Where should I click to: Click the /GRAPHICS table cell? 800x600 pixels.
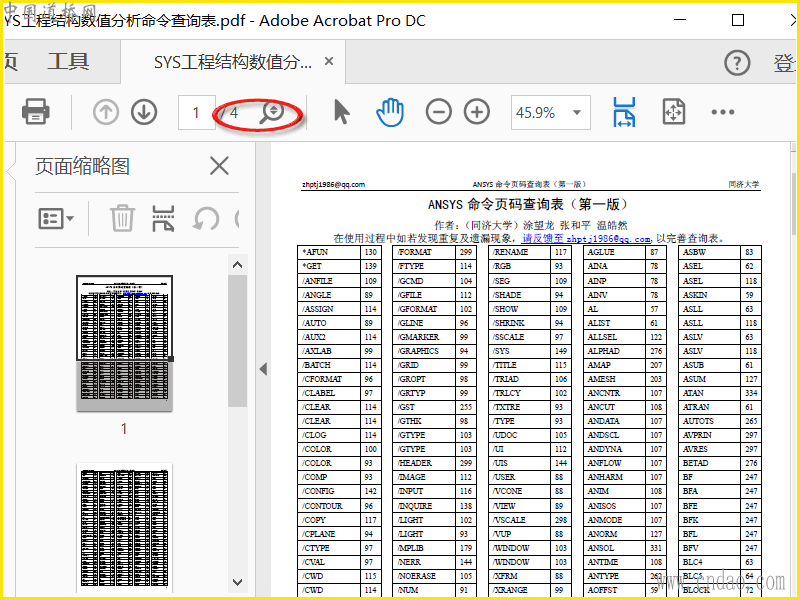tap(425, 351)
